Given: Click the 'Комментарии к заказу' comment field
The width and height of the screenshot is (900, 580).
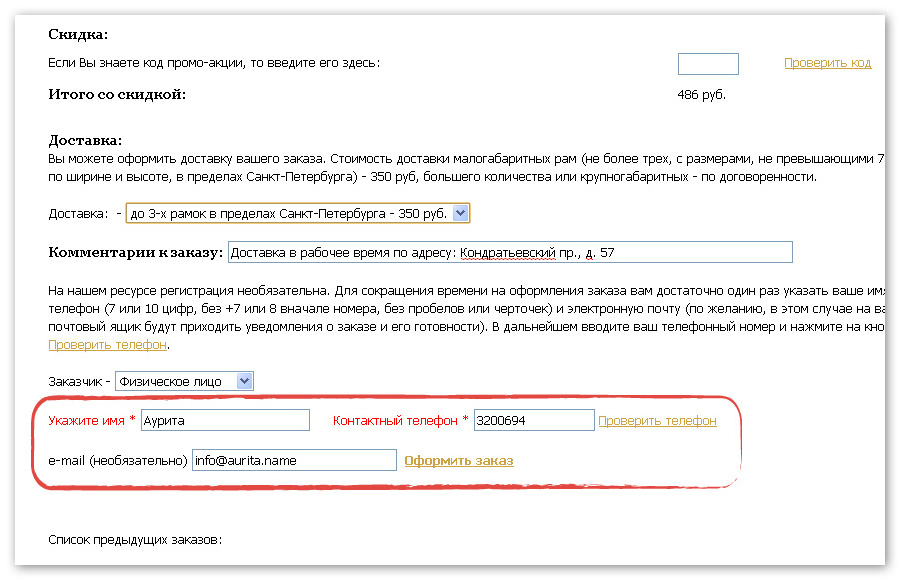Looking at the screenshot, I should [x=510, y=252].
